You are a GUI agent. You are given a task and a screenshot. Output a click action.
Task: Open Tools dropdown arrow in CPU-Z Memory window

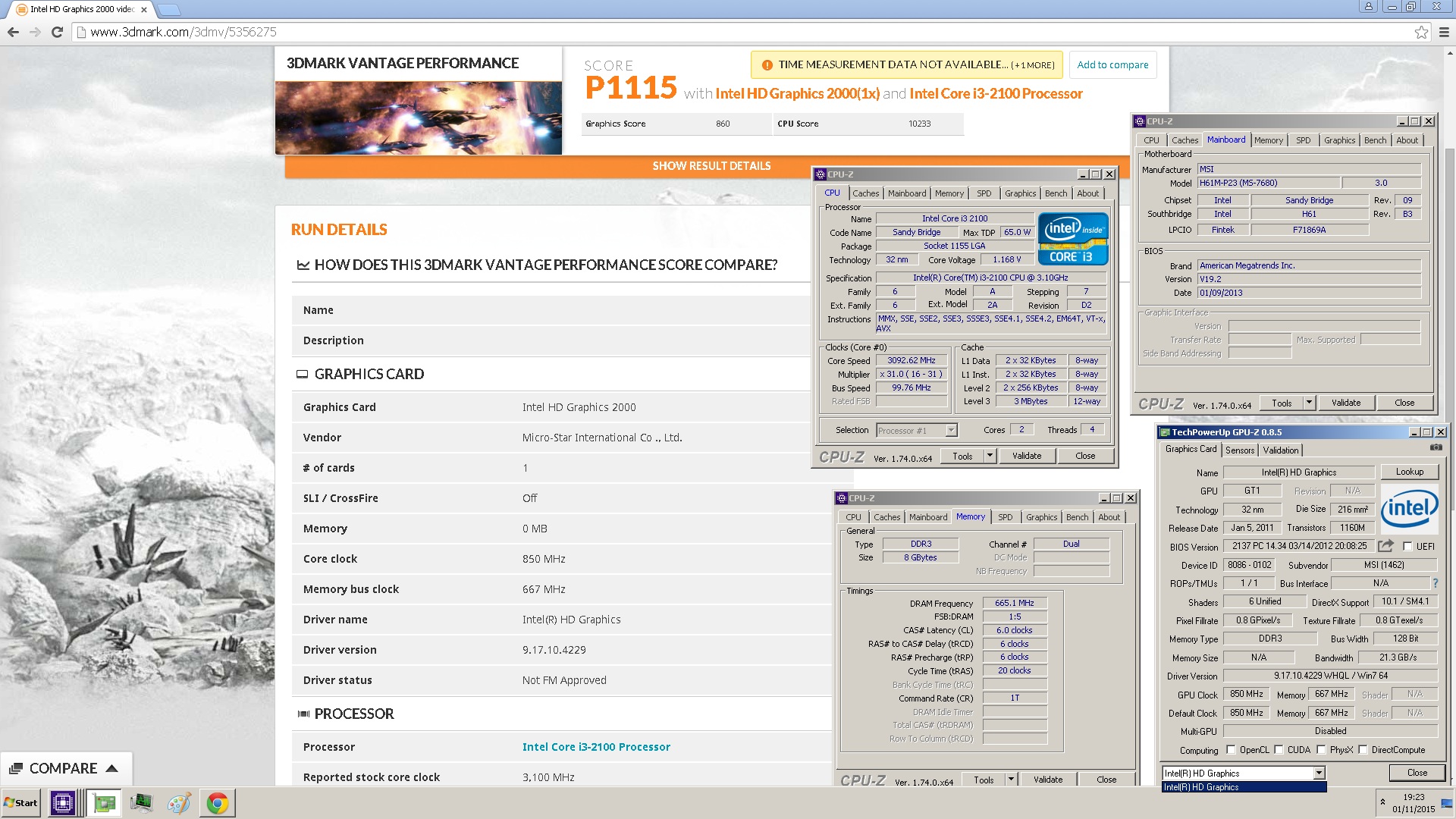(x=1011, y=780)
